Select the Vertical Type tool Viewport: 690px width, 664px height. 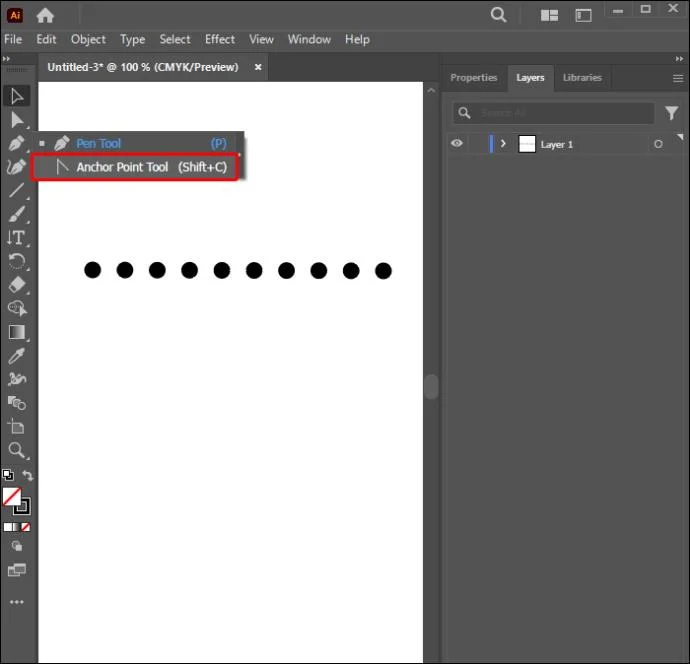[17, 238]
